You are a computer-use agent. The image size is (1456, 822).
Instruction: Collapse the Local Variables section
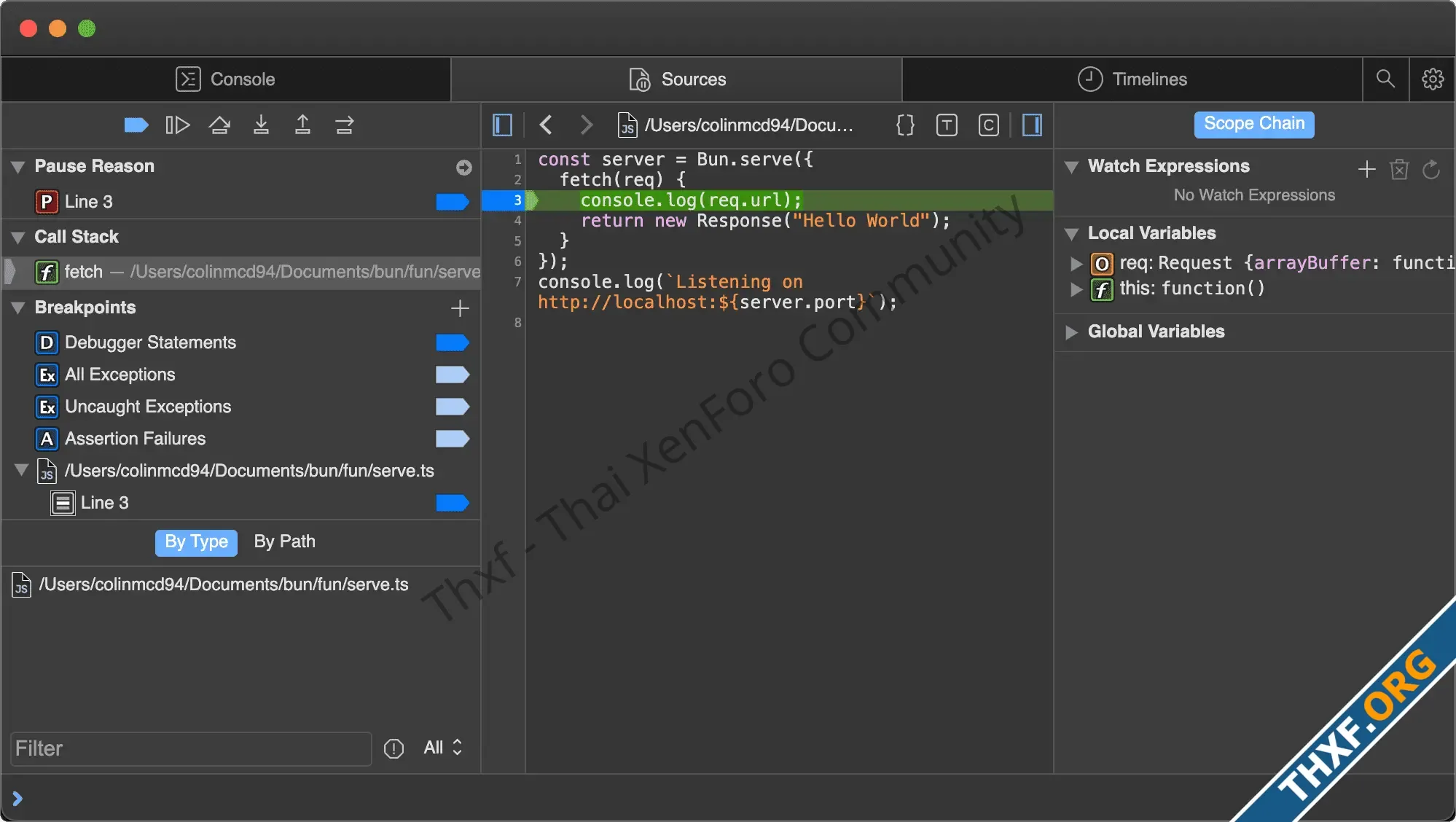pos(1071,234)
